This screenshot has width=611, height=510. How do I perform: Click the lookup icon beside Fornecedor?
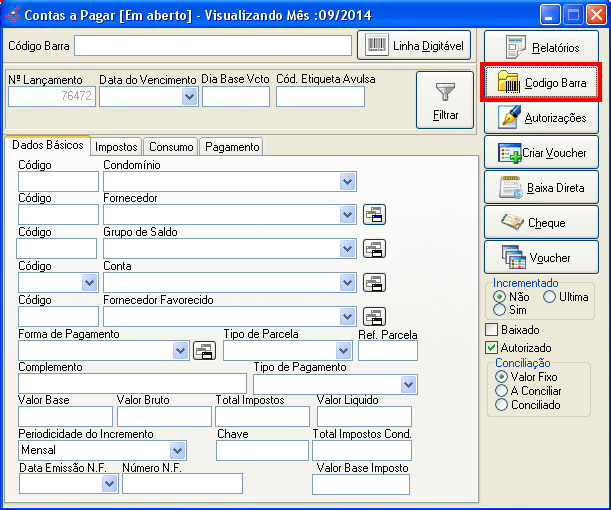click(374, 214)
